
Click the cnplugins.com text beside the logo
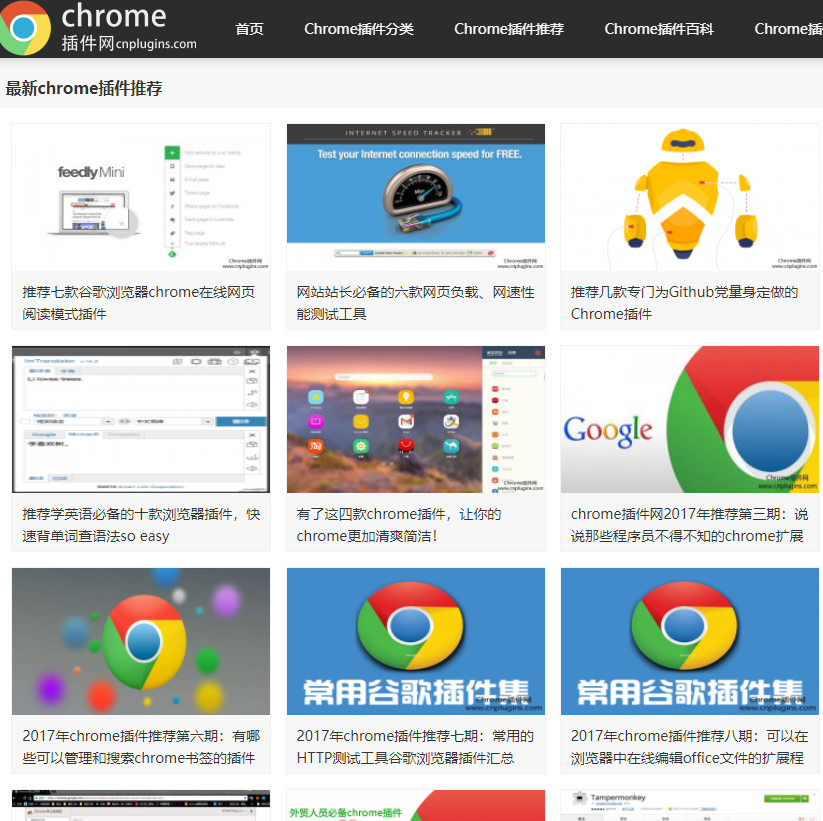tap(156, 44)
